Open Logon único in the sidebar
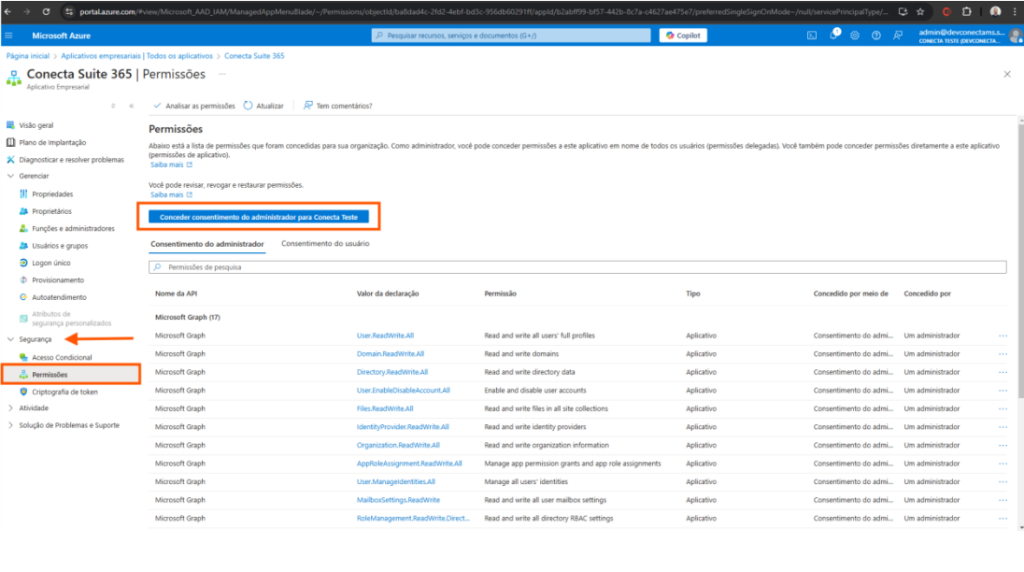Screen dimensions: 1024x572 click(x=51, y=263)
